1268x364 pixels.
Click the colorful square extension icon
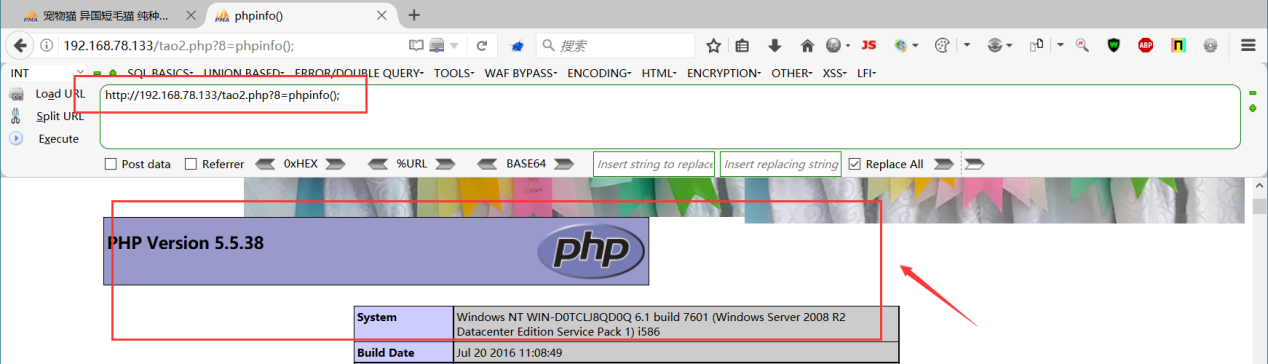tap(1179, 46)
